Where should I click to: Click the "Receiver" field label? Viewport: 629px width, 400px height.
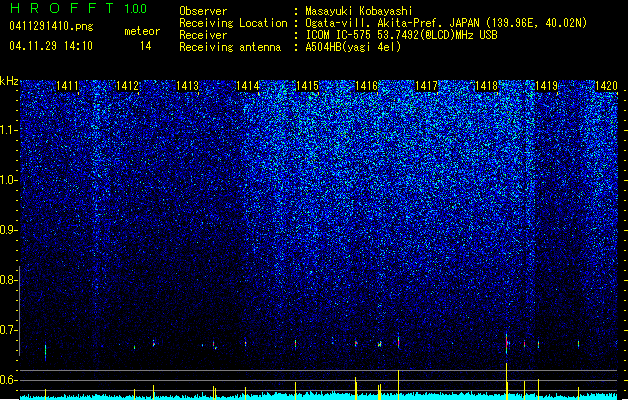203,35
